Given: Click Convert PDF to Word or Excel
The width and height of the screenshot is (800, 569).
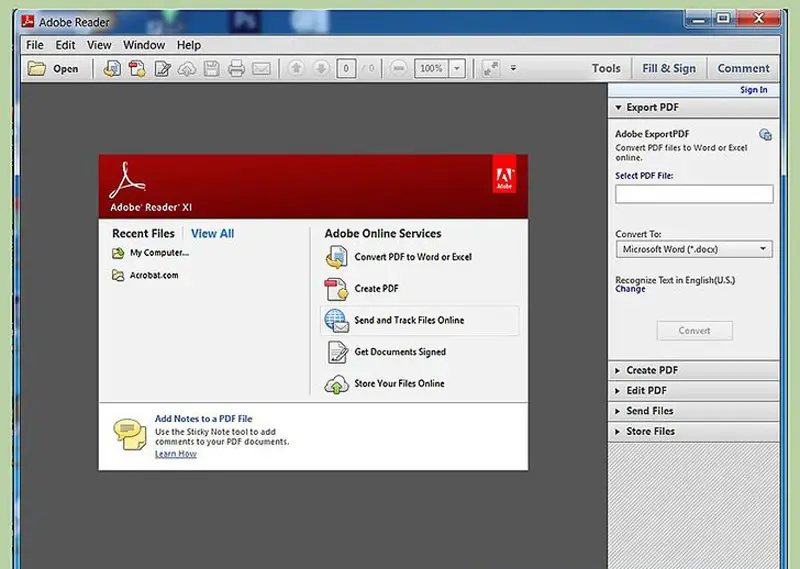Looking at the screenshot, I should [x=413, y=257].
